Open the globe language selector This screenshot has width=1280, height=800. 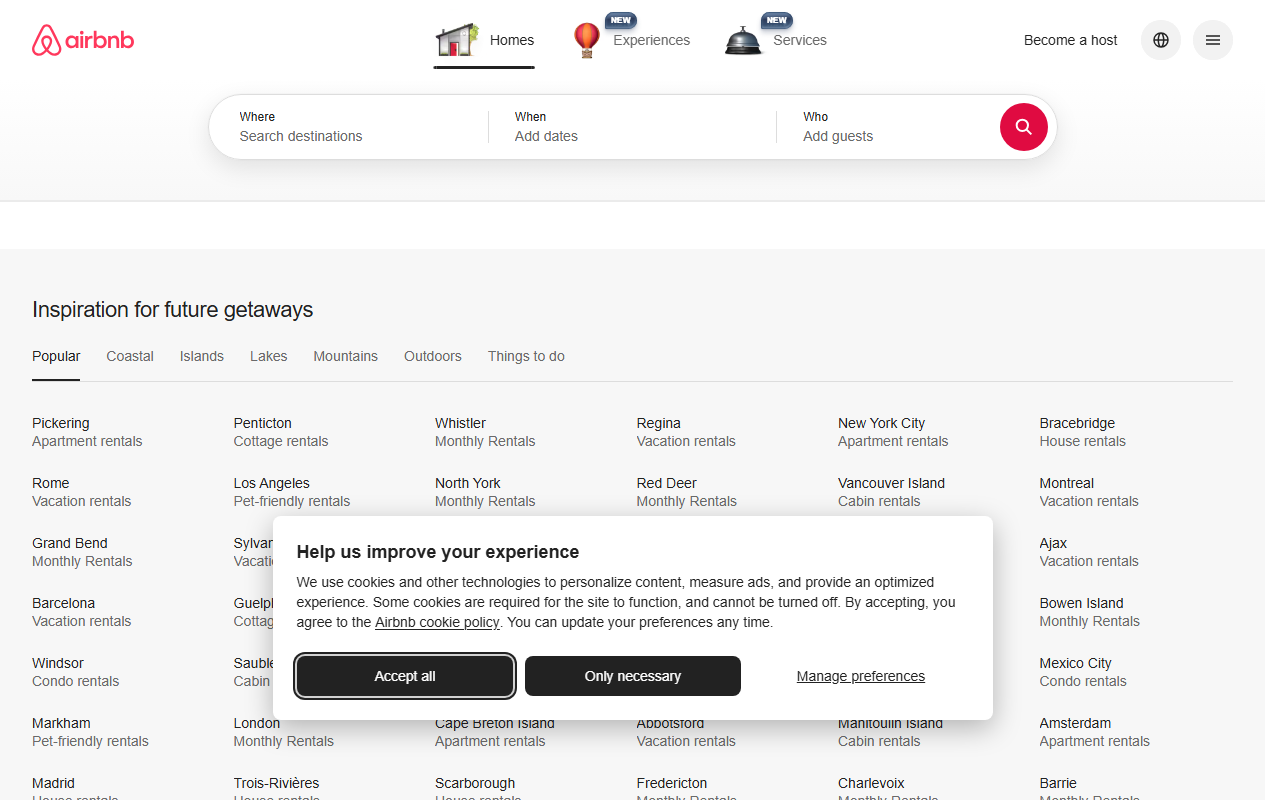[1160, 40]
